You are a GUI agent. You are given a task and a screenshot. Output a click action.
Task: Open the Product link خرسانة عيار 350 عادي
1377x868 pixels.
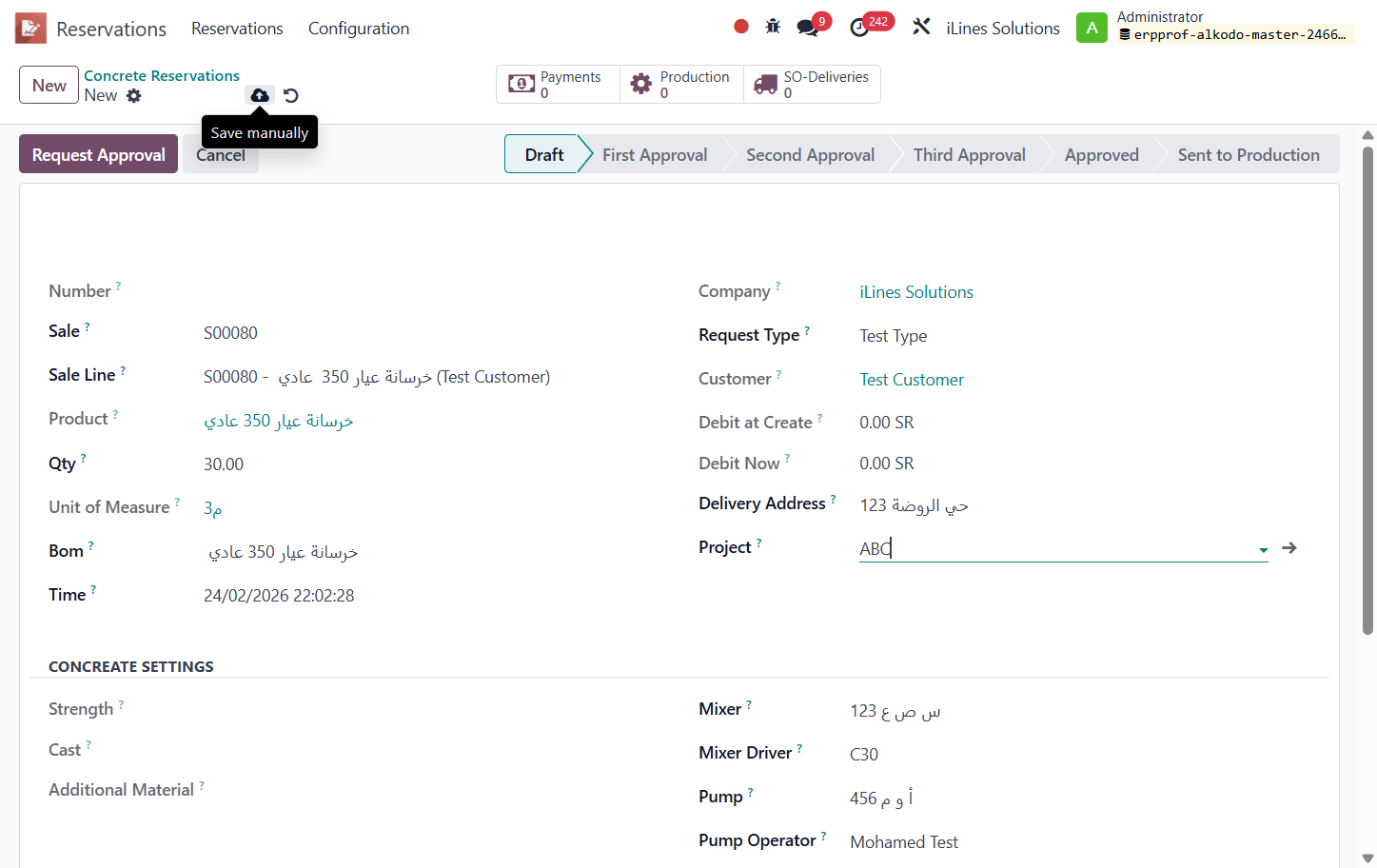coord(279,421)
